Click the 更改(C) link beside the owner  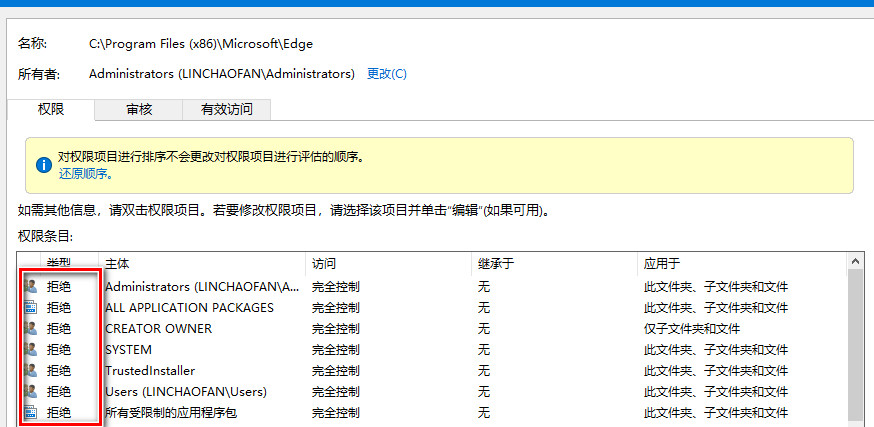(x=387, y=74)
